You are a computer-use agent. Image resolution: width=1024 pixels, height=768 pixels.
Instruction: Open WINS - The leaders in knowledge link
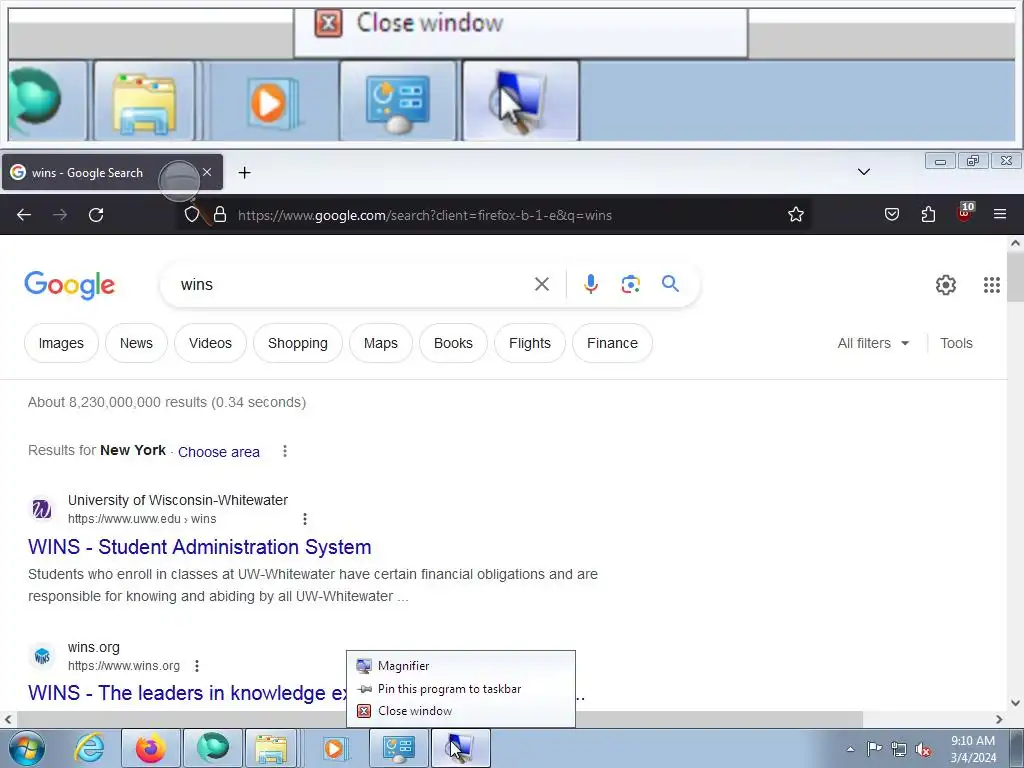(188, 693)
